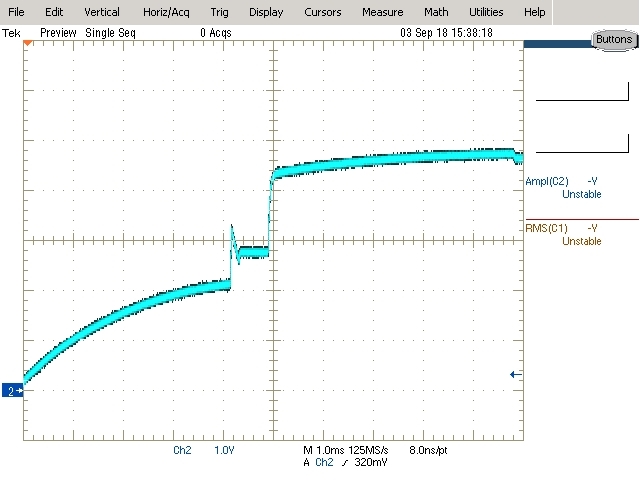Select the channel 2 ground reference marker
Screen dimensions: 640x480
[12, 391]
